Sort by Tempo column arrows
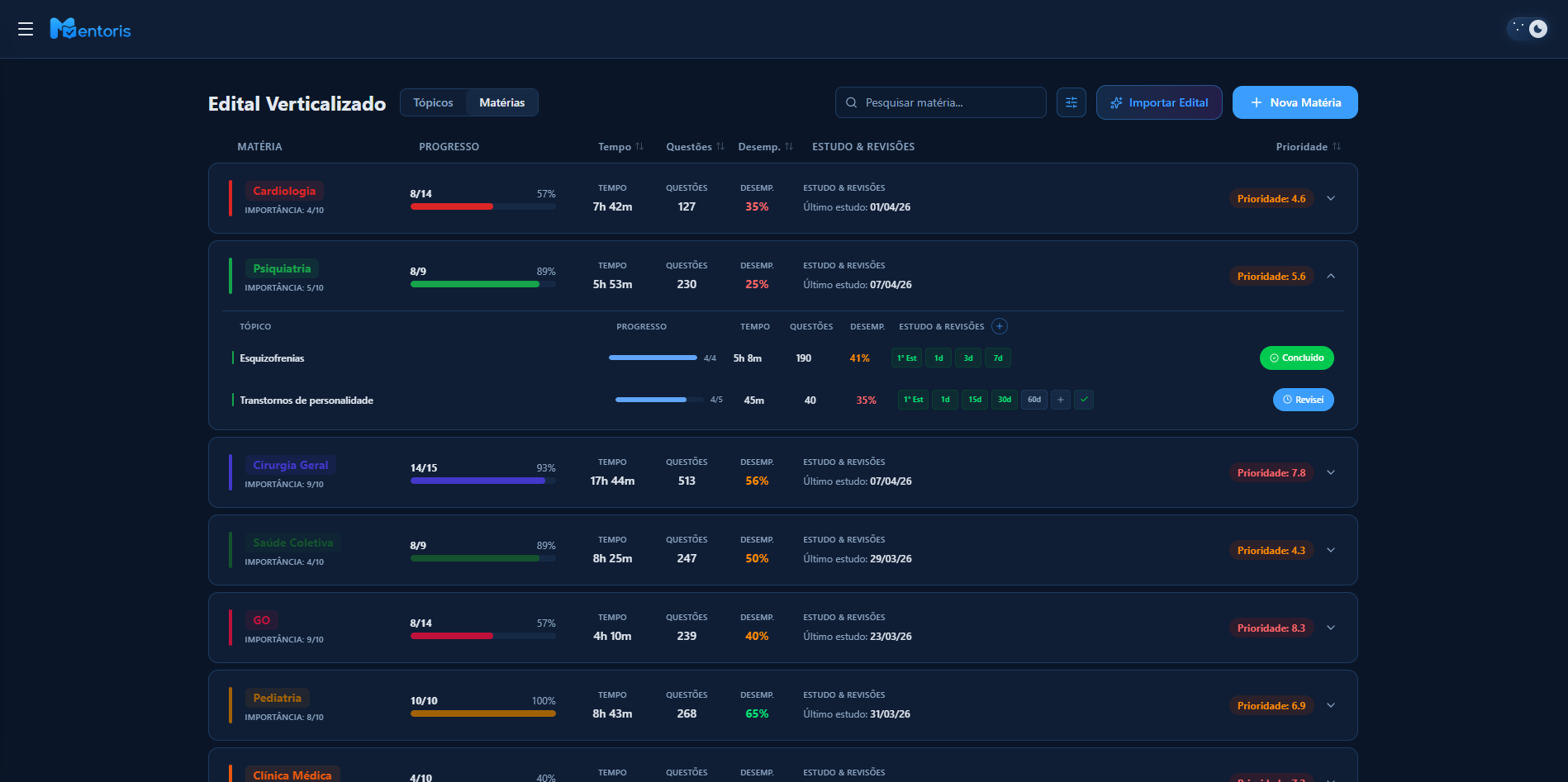Screen dimensions: 1568x782 pos(639,147)
